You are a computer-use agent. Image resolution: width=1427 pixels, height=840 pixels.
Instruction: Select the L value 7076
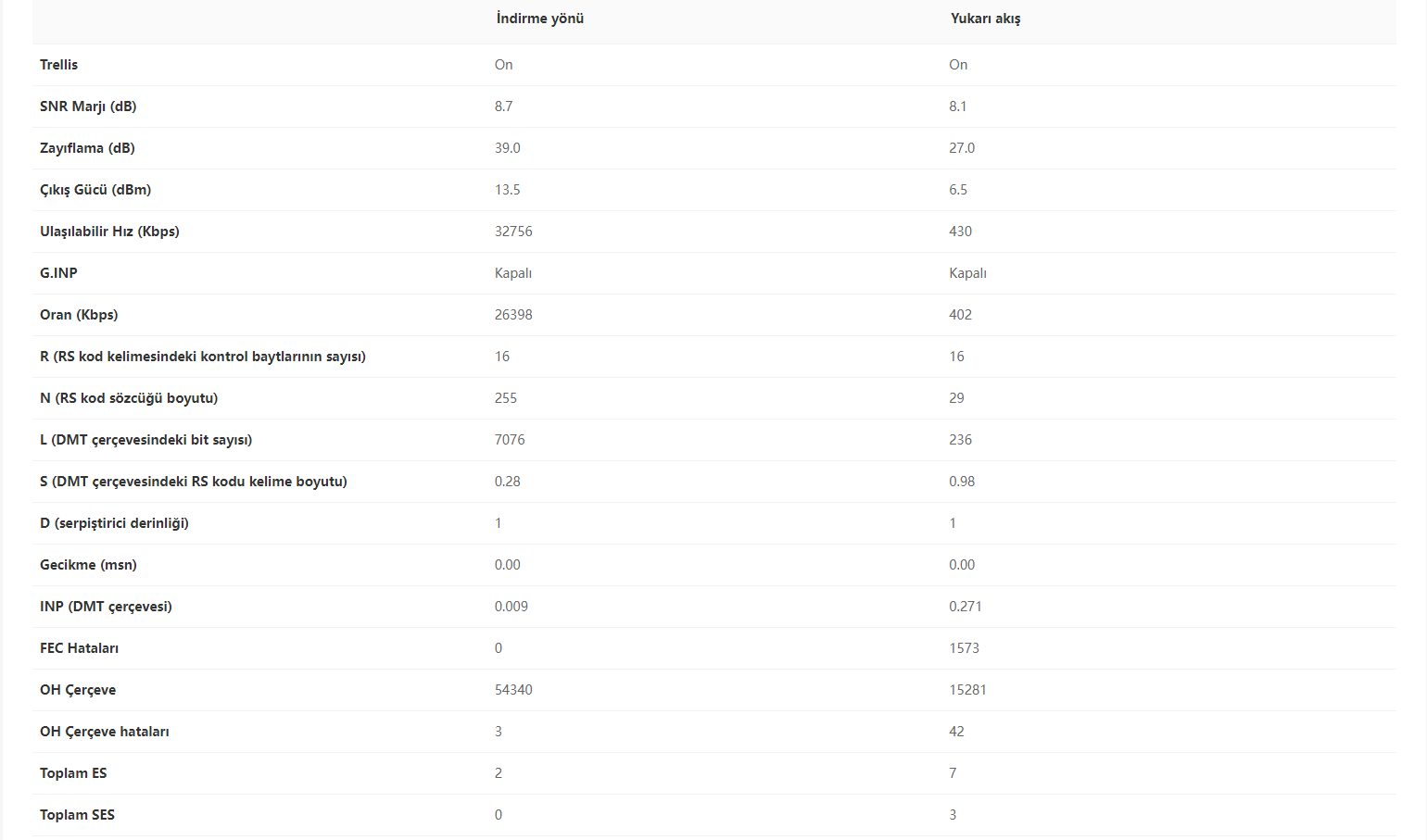[x=510, y=440]
